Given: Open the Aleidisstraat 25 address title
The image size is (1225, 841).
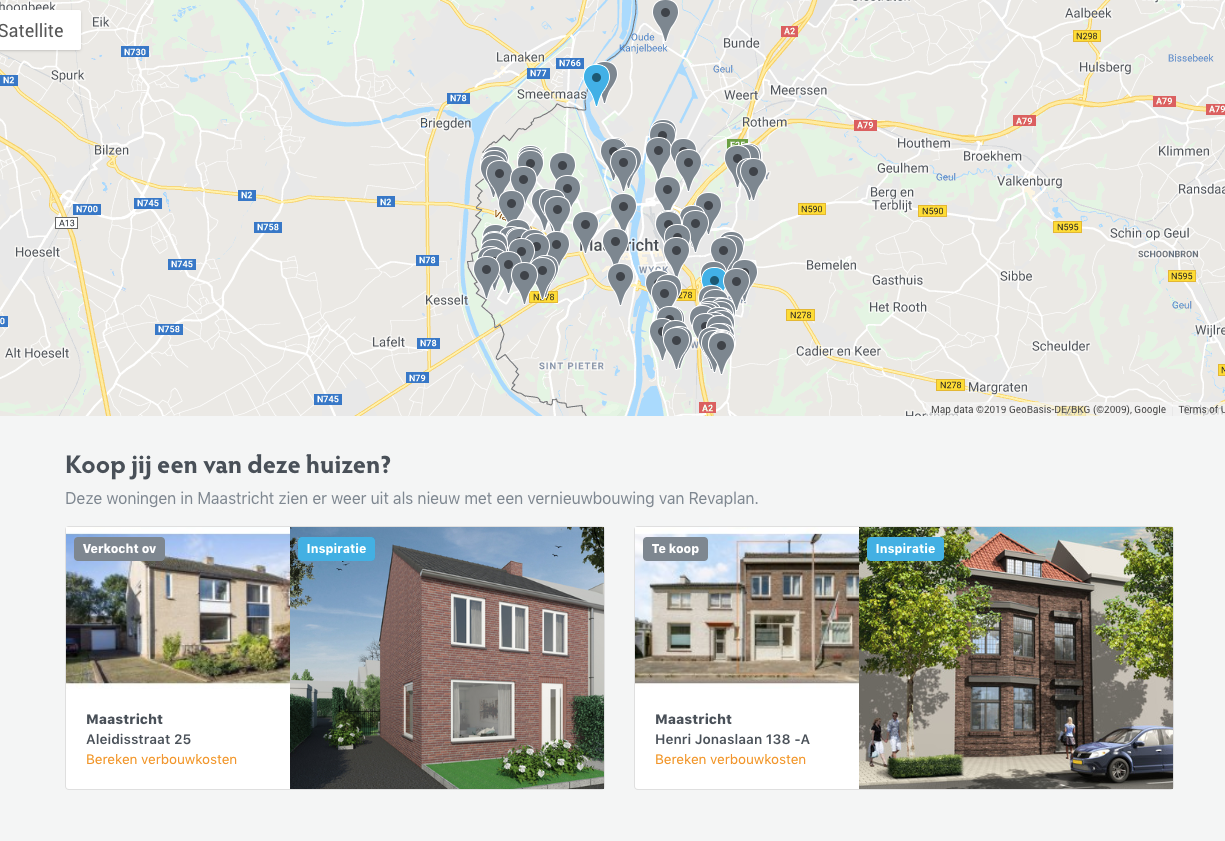Looking at the screenshot, I should point(138,739).
